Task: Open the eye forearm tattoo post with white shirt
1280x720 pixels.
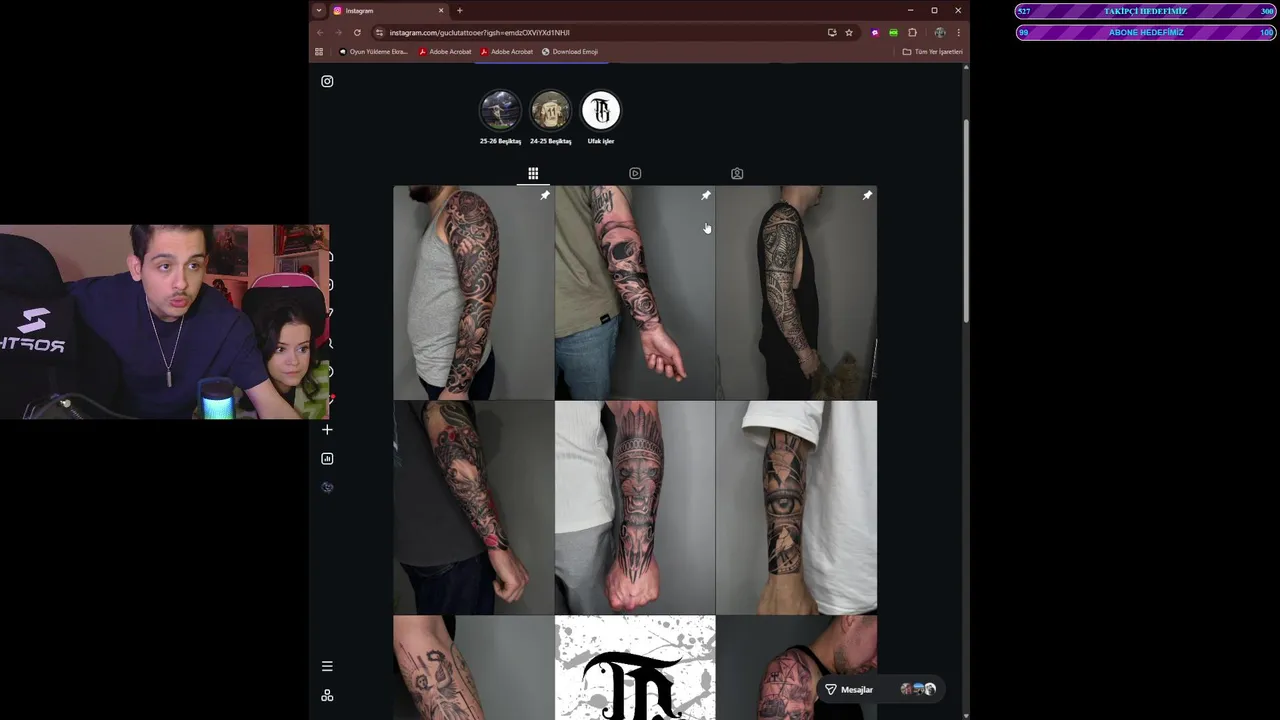Action: 796,508
